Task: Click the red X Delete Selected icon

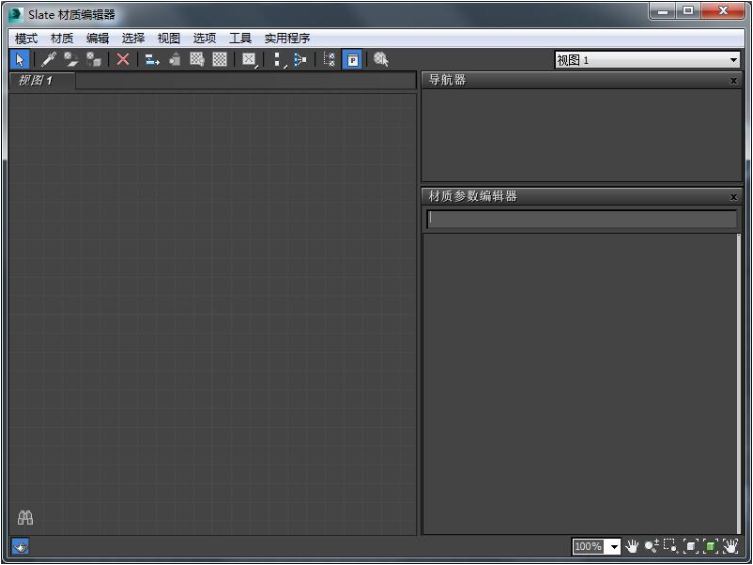Action: [123, 60]
